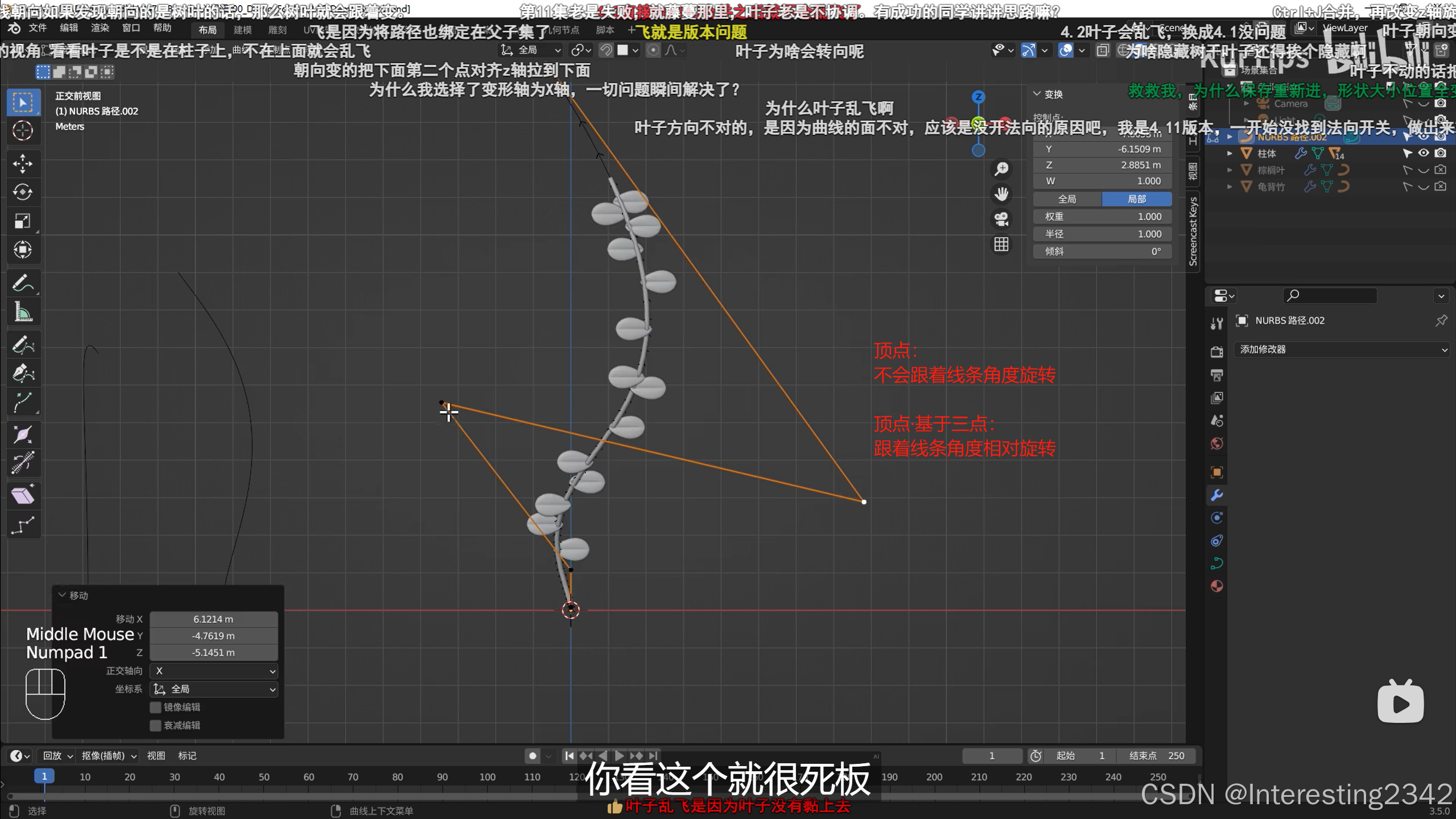Activate the Annotate tool
The image size is (1456, 819).
[23, 283]
